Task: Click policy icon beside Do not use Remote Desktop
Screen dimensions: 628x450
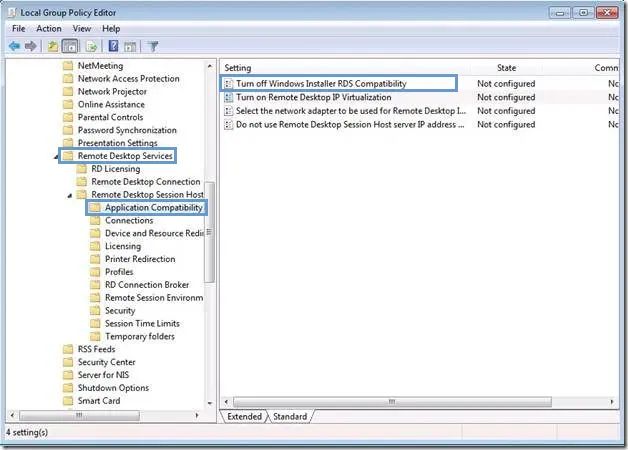Action: coord(228,125)
